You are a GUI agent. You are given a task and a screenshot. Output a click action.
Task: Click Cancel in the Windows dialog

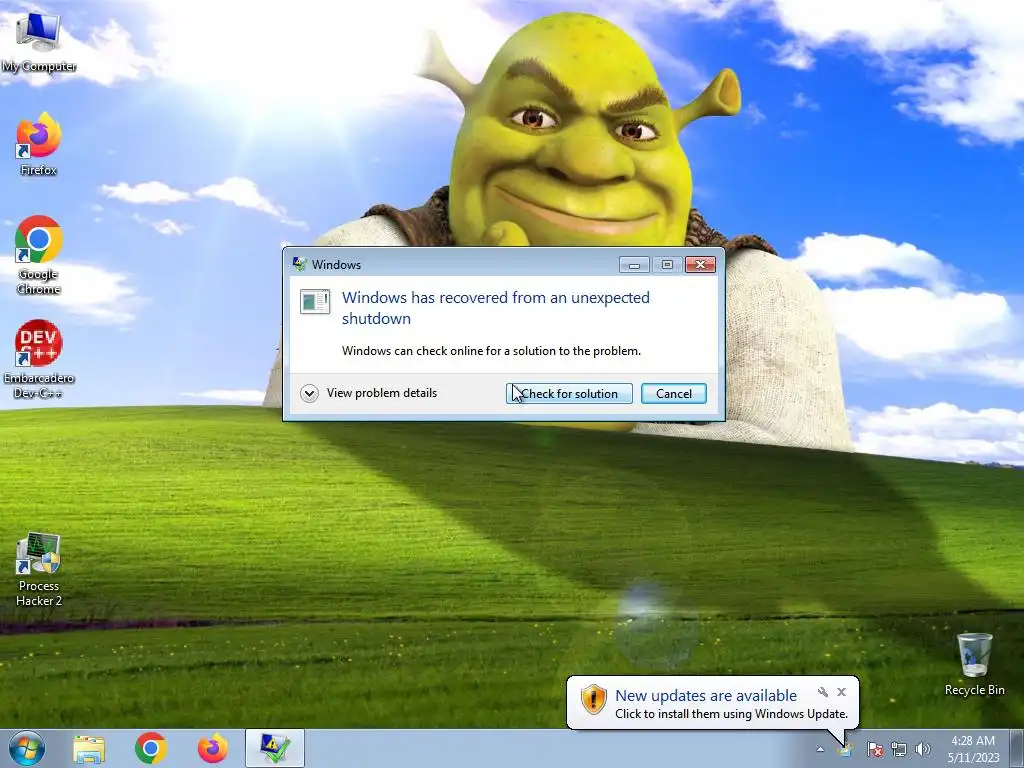[673, 393]
